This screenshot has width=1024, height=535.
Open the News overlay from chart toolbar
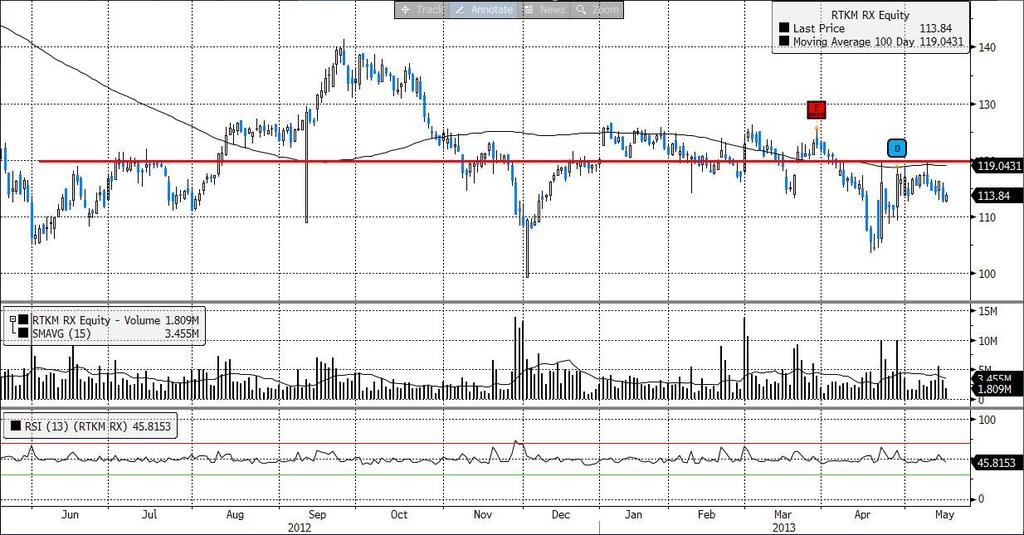[x=545, y=10]
